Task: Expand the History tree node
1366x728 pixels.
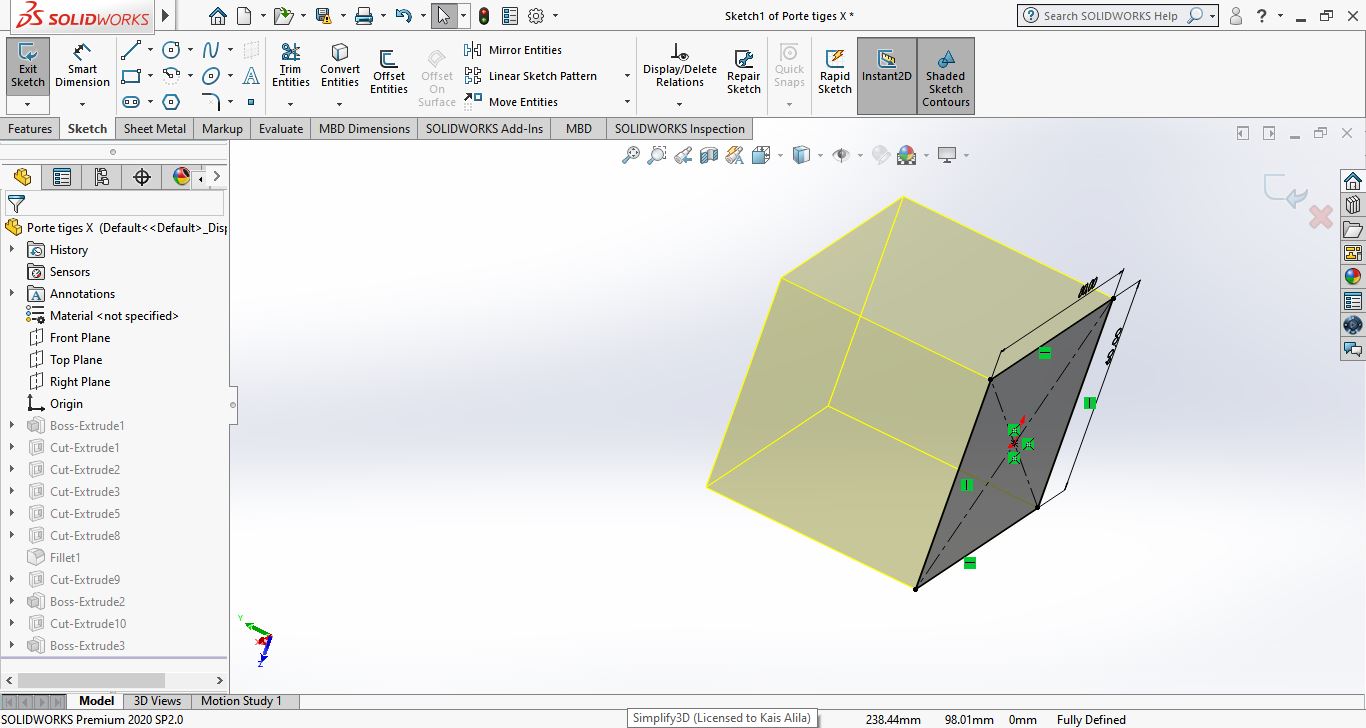Action: [12, 250]
